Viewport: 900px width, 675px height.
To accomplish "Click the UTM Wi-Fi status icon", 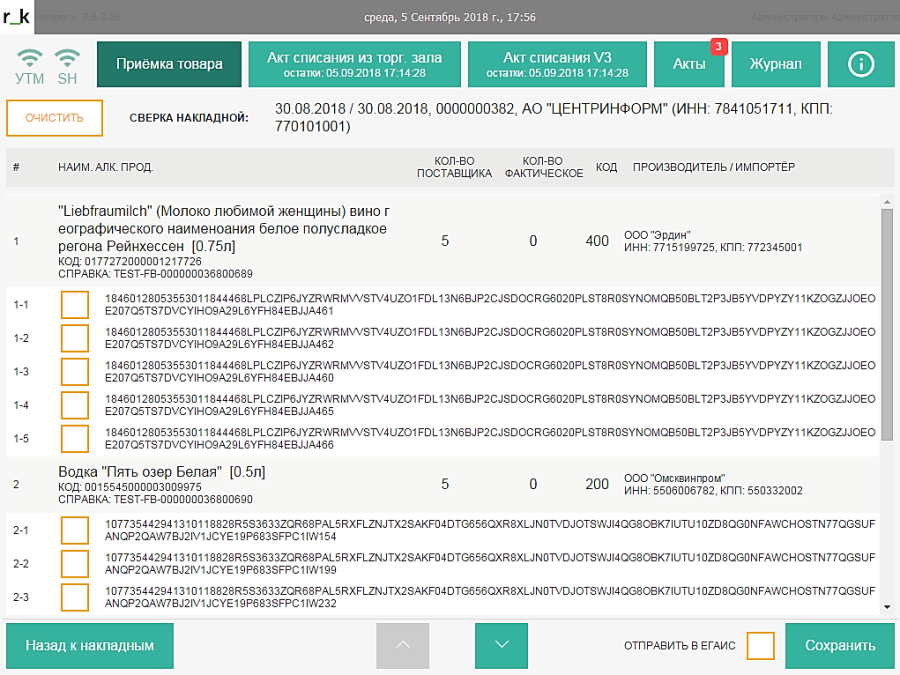I will [30, 58].
